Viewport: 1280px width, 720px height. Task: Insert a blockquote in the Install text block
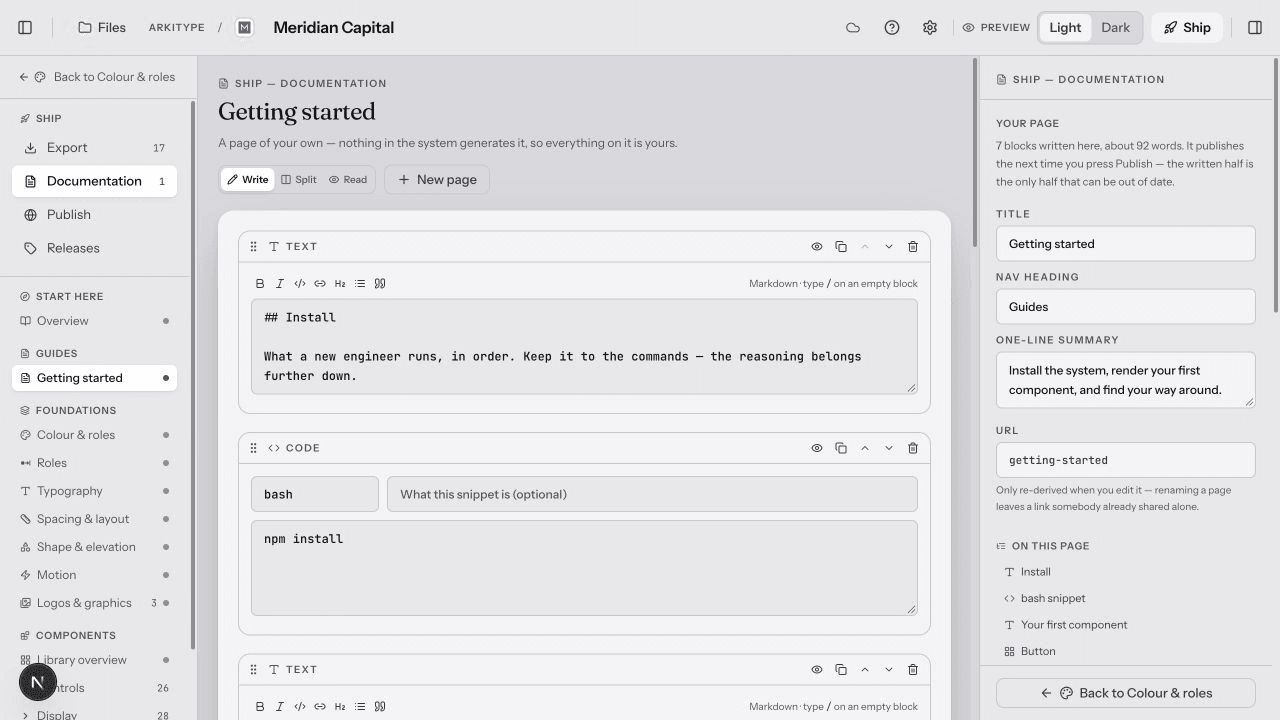point(380,284)
